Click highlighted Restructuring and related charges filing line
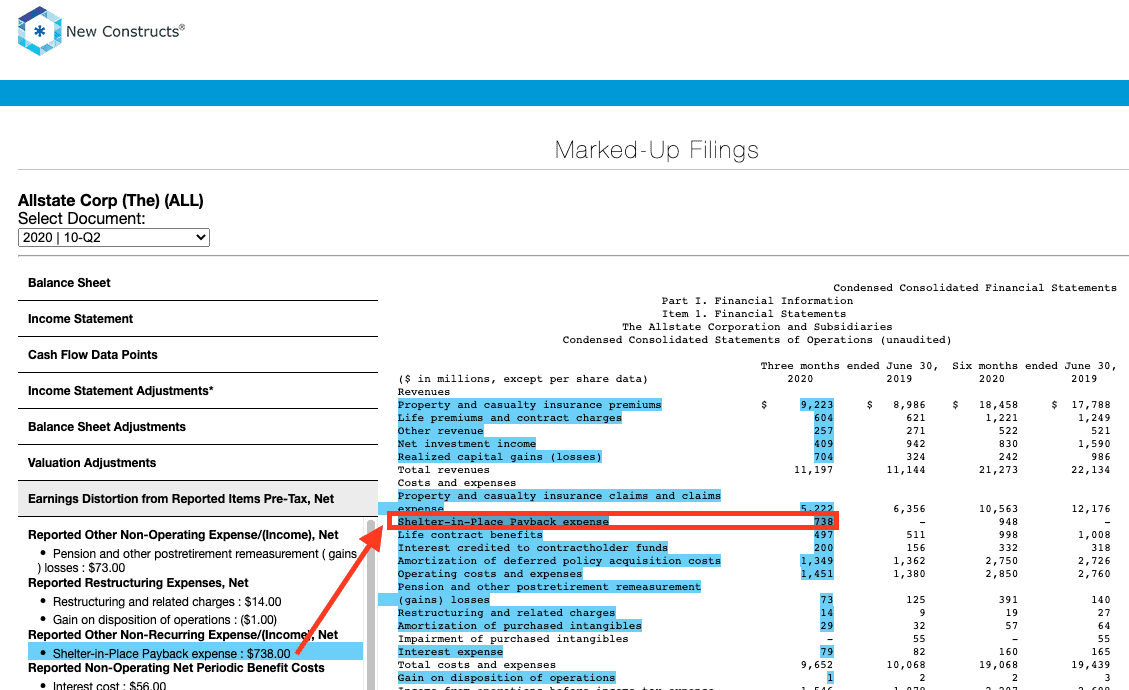This screenshot has width=1129, height=690. click(506, 612)
